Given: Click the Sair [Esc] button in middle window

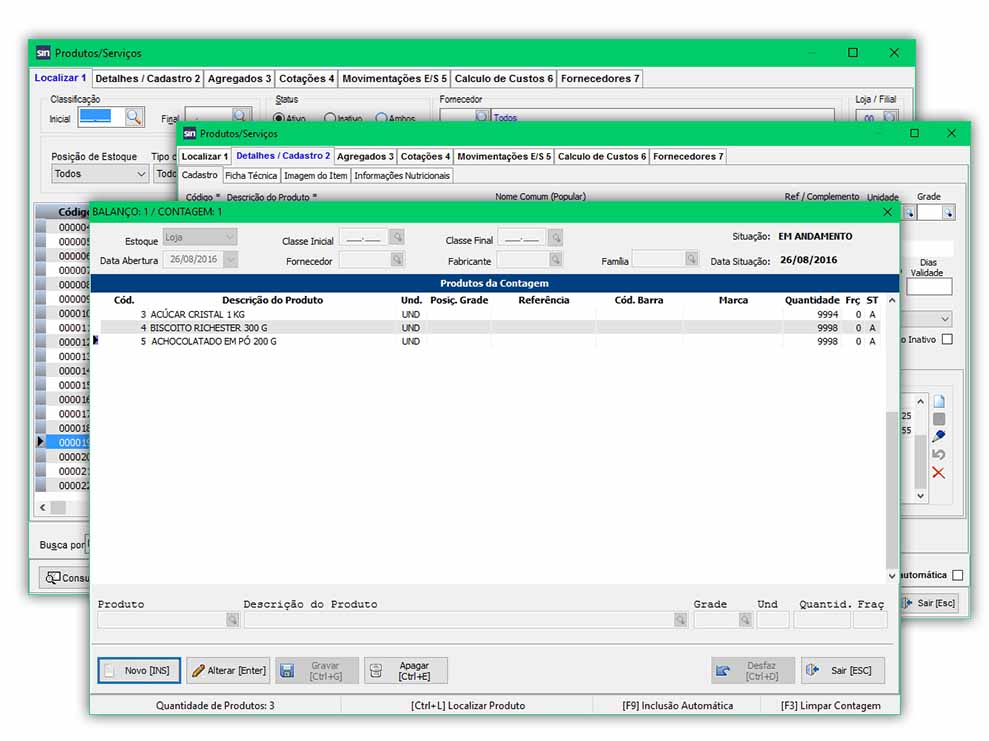Looking at the screenshot, I should 930,603.
